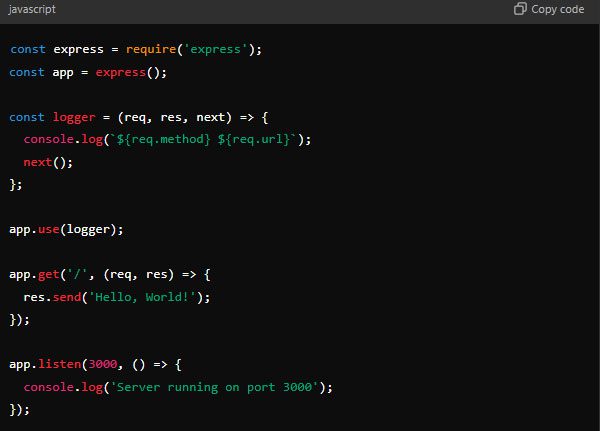Click the line const logger = (req, res, next) => {
600x431 pixels.
point(139,117)
